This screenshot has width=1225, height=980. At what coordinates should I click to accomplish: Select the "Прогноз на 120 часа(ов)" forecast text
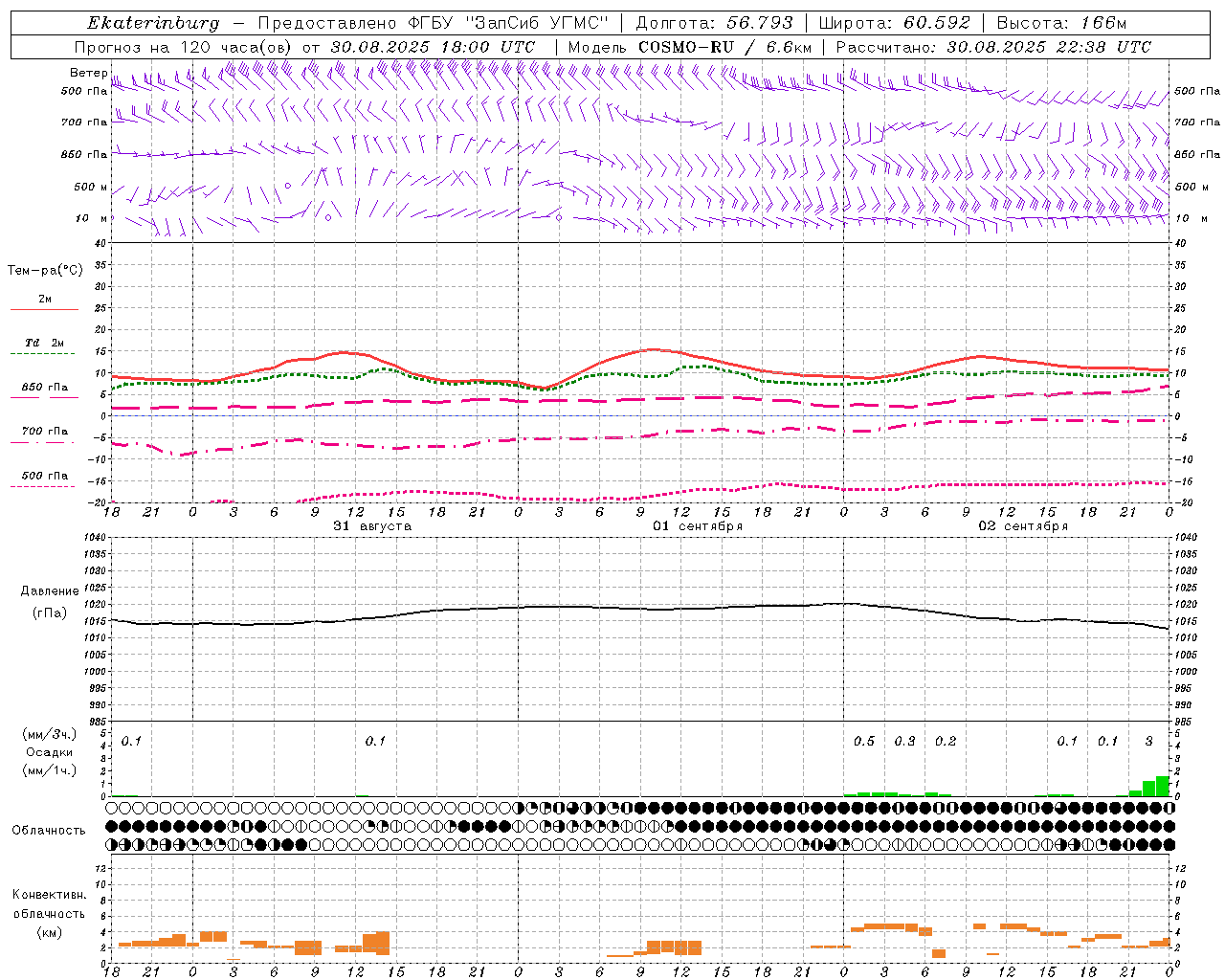pos(184,47)
